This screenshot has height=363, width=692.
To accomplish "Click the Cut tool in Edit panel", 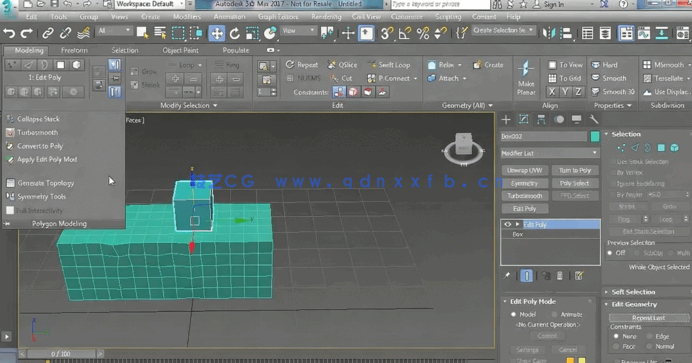I will (x=341, y=79).
